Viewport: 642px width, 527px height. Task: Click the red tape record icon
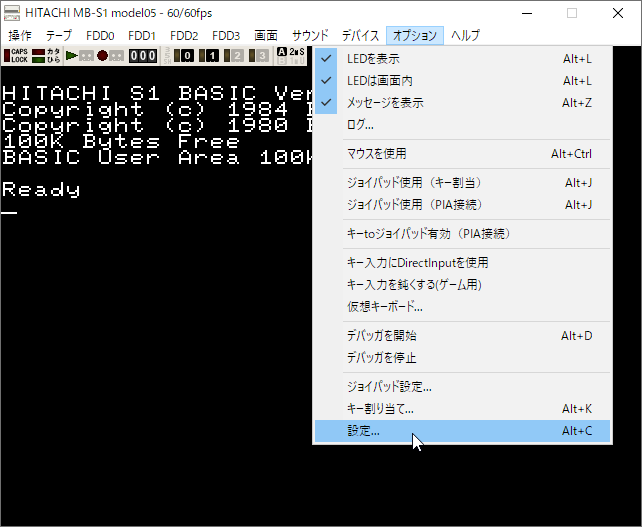(x=102, y=56)
